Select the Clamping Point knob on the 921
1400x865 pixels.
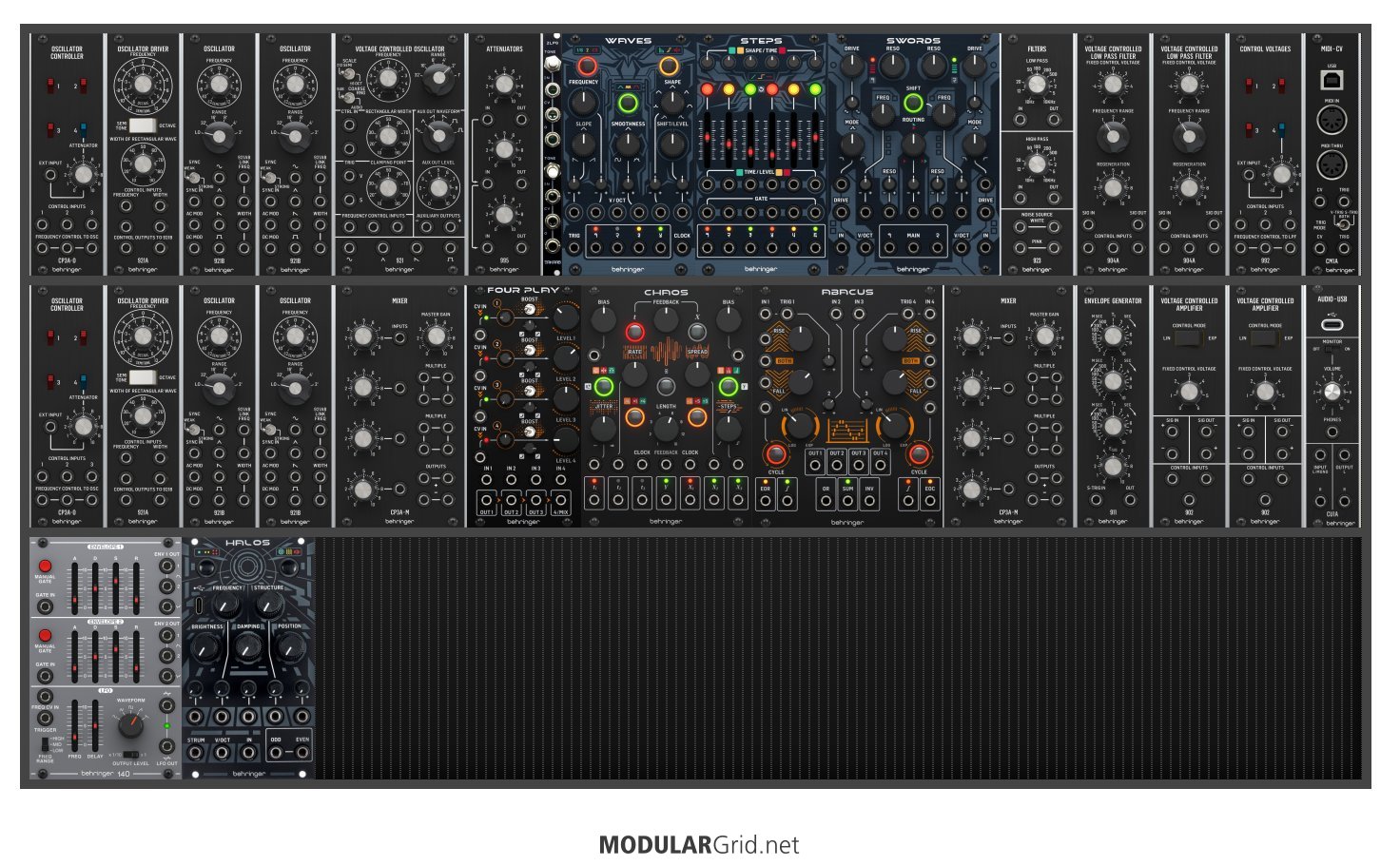(x=388, y=186)
